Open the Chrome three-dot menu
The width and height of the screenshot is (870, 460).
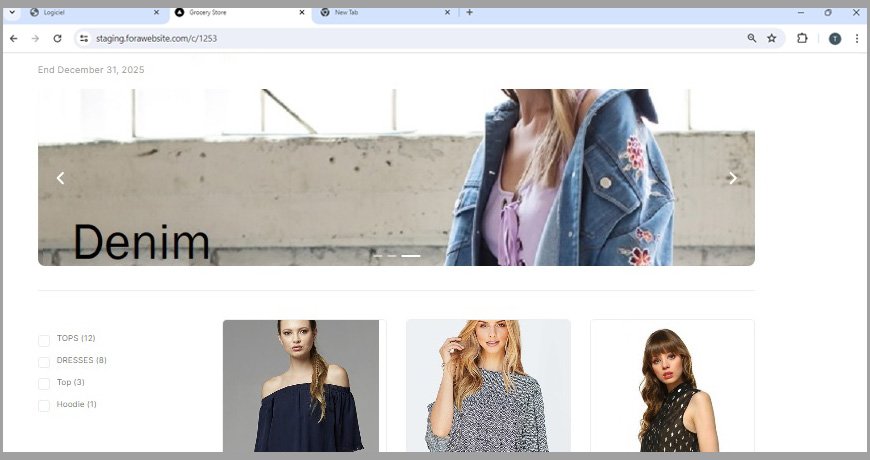point(857,38)
